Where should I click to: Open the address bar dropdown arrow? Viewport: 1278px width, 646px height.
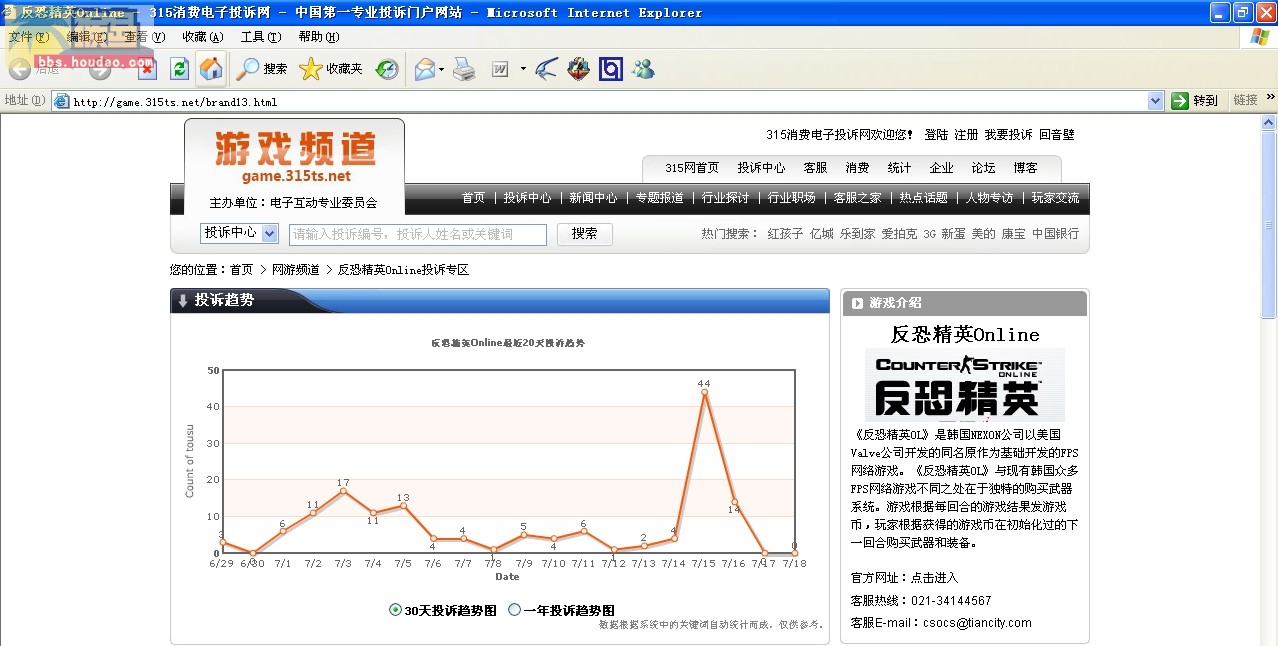point(1156,101)
